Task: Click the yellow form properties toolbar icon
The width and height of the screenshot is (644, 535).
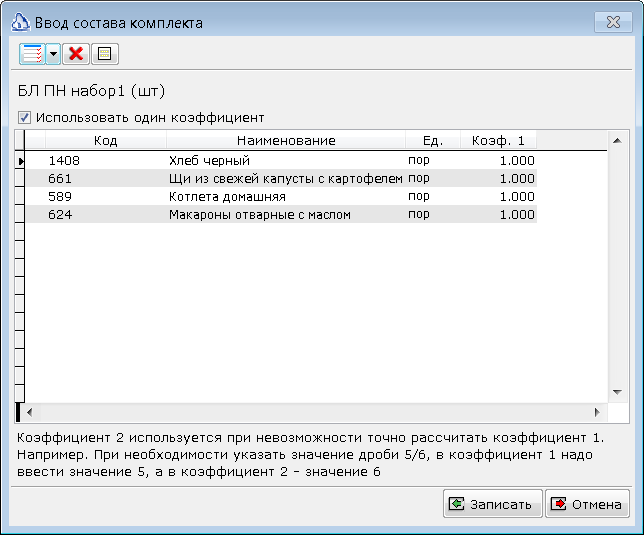Action: coord(105,54)
